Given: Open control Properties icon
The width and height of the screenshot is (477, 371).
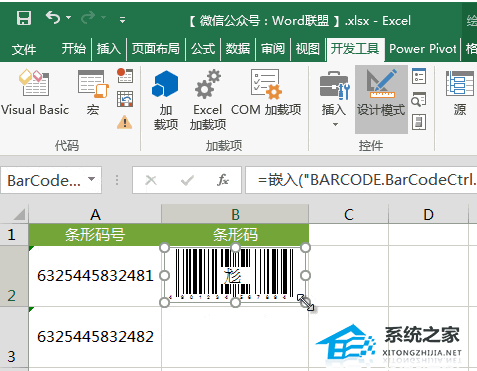Looking at the screenshot, I should 419,76.
